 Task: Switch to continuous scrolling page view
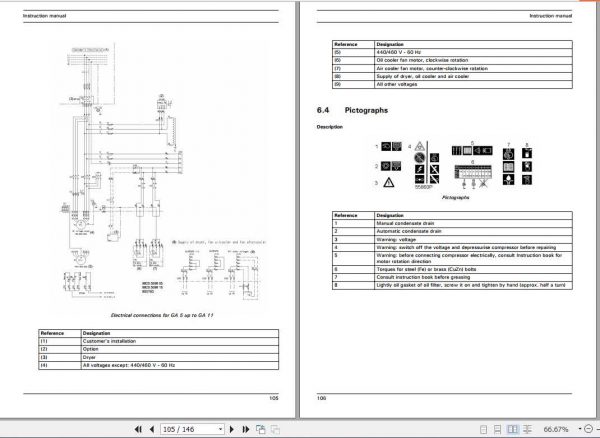pos(497,430)
